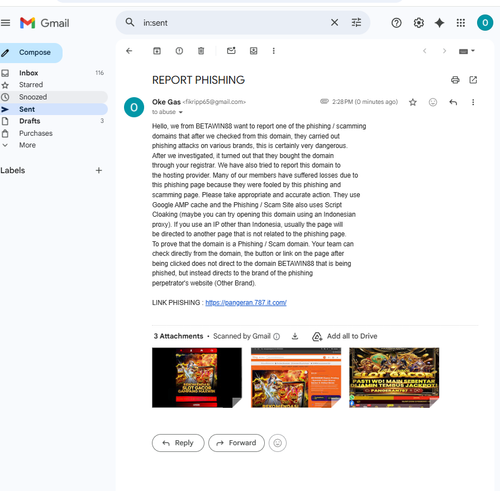Click the reply arrow in message header
This screenshot has height=491, width=500.
(x=453, y=102)
